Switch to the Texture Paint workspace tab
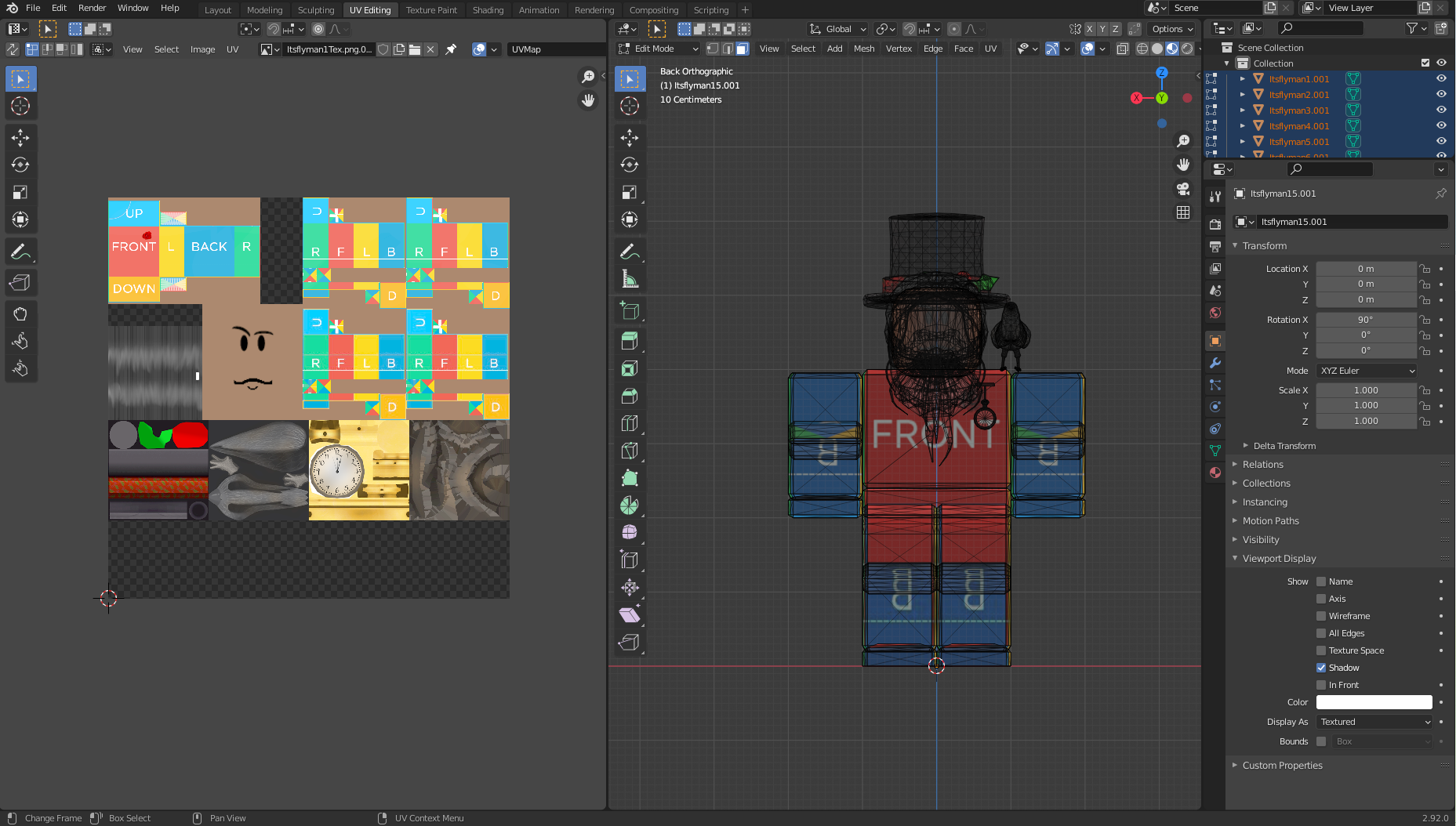This screenshot has height=826, width=1456. (x=430, y=10)
